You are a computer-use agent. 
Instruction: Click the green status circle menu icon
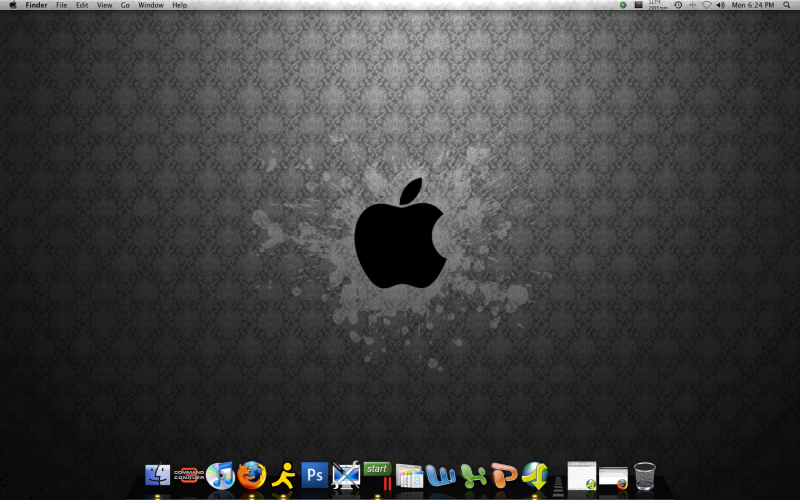pyautogui.click(x=623, y=5)
